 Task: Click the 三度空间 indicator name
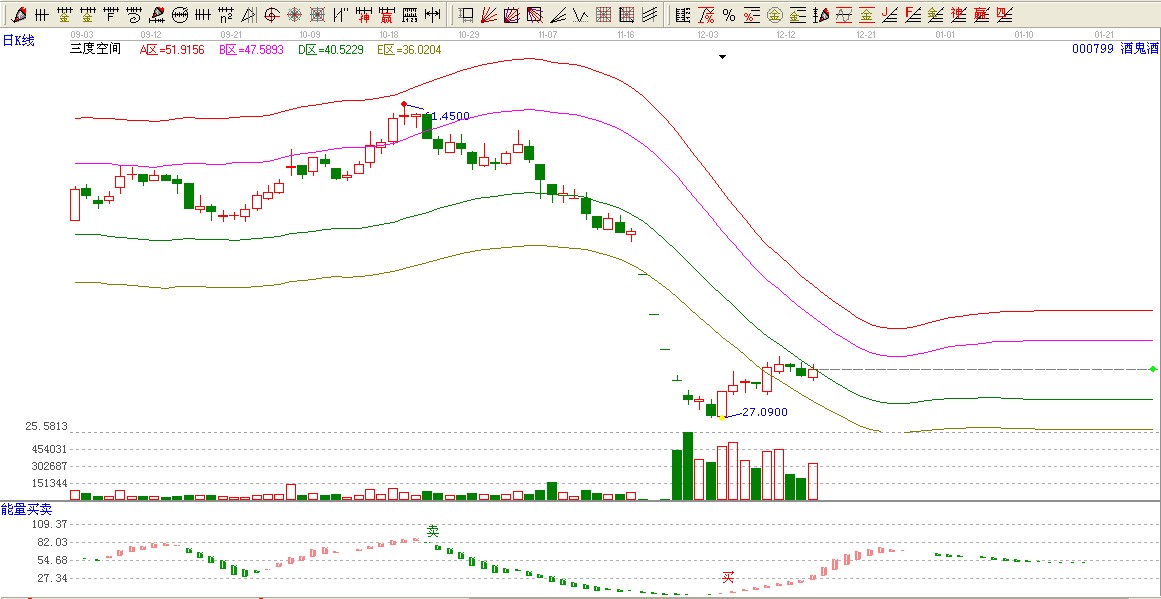(x=95, y=49)
